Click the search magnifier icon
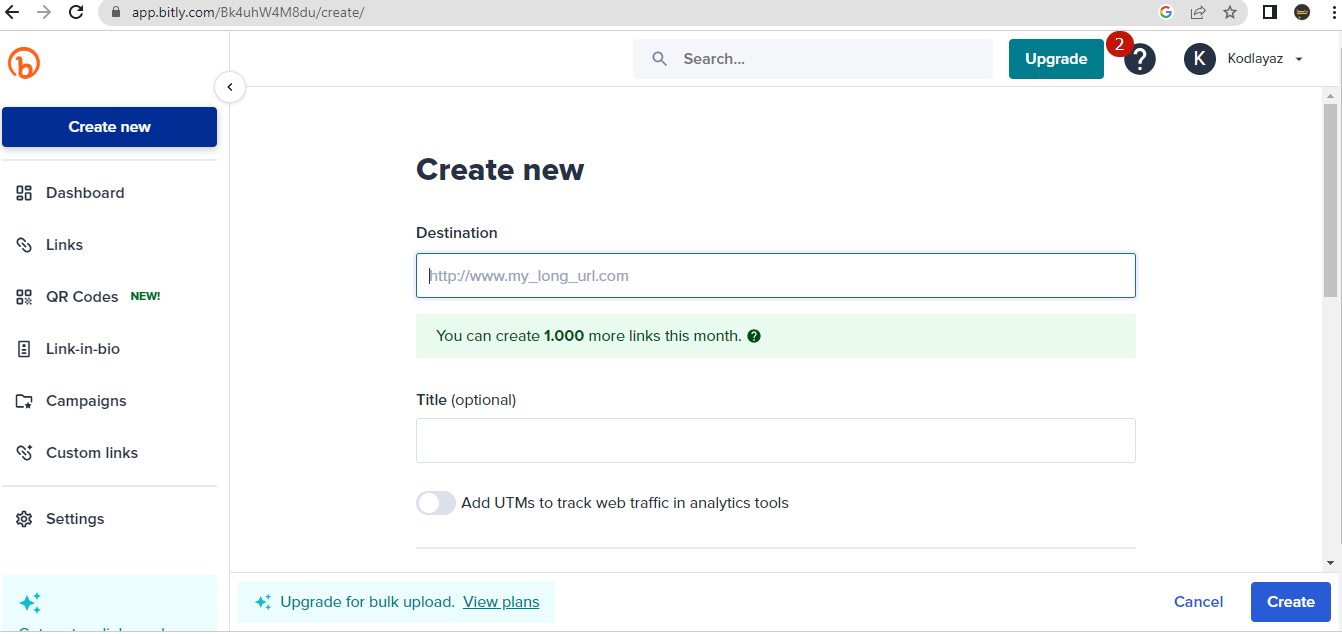Screen dimensions: 1342x634 coord(659,59)
